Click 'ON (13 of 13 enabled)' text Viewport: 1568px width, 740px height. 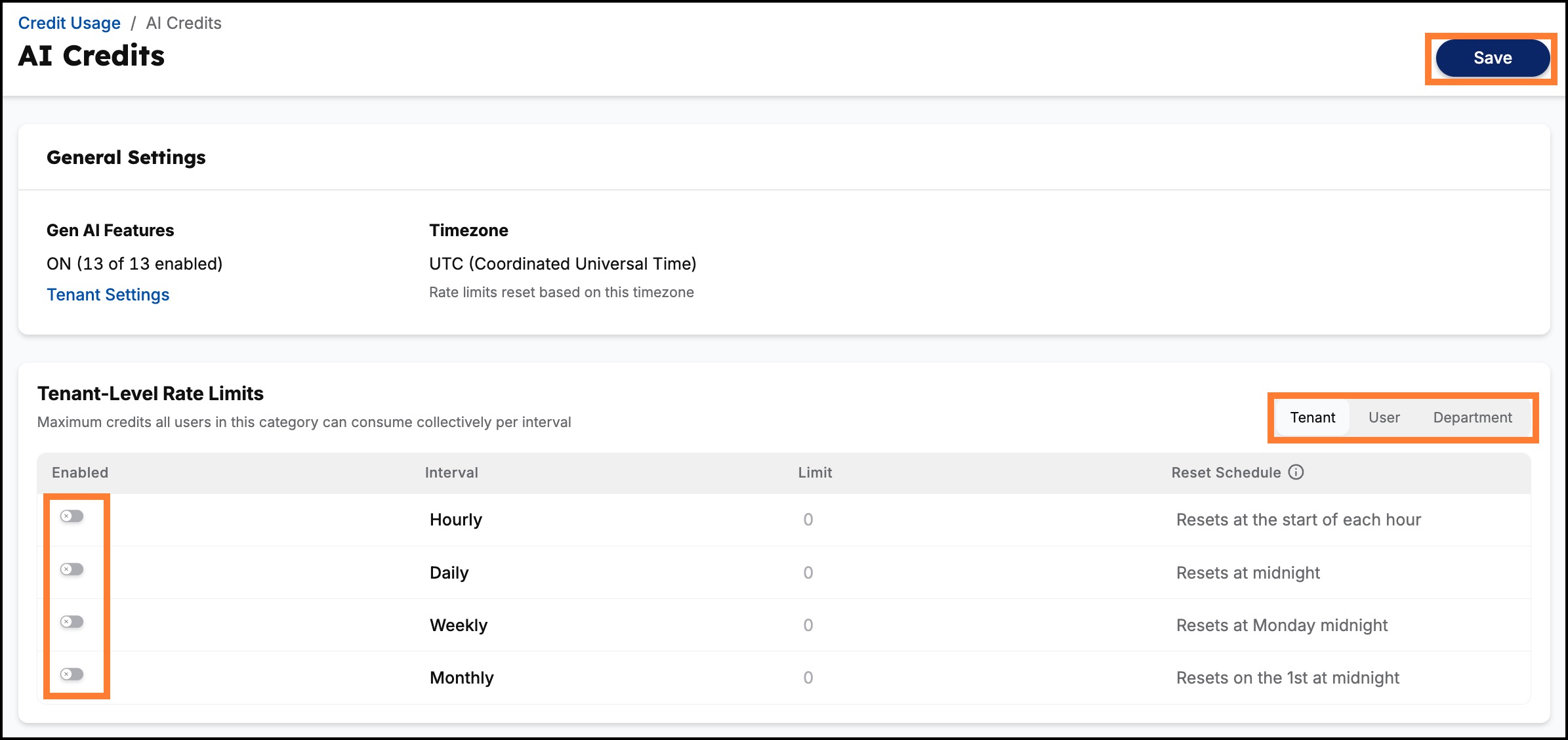pyautogui.click(x=134, y=264)
